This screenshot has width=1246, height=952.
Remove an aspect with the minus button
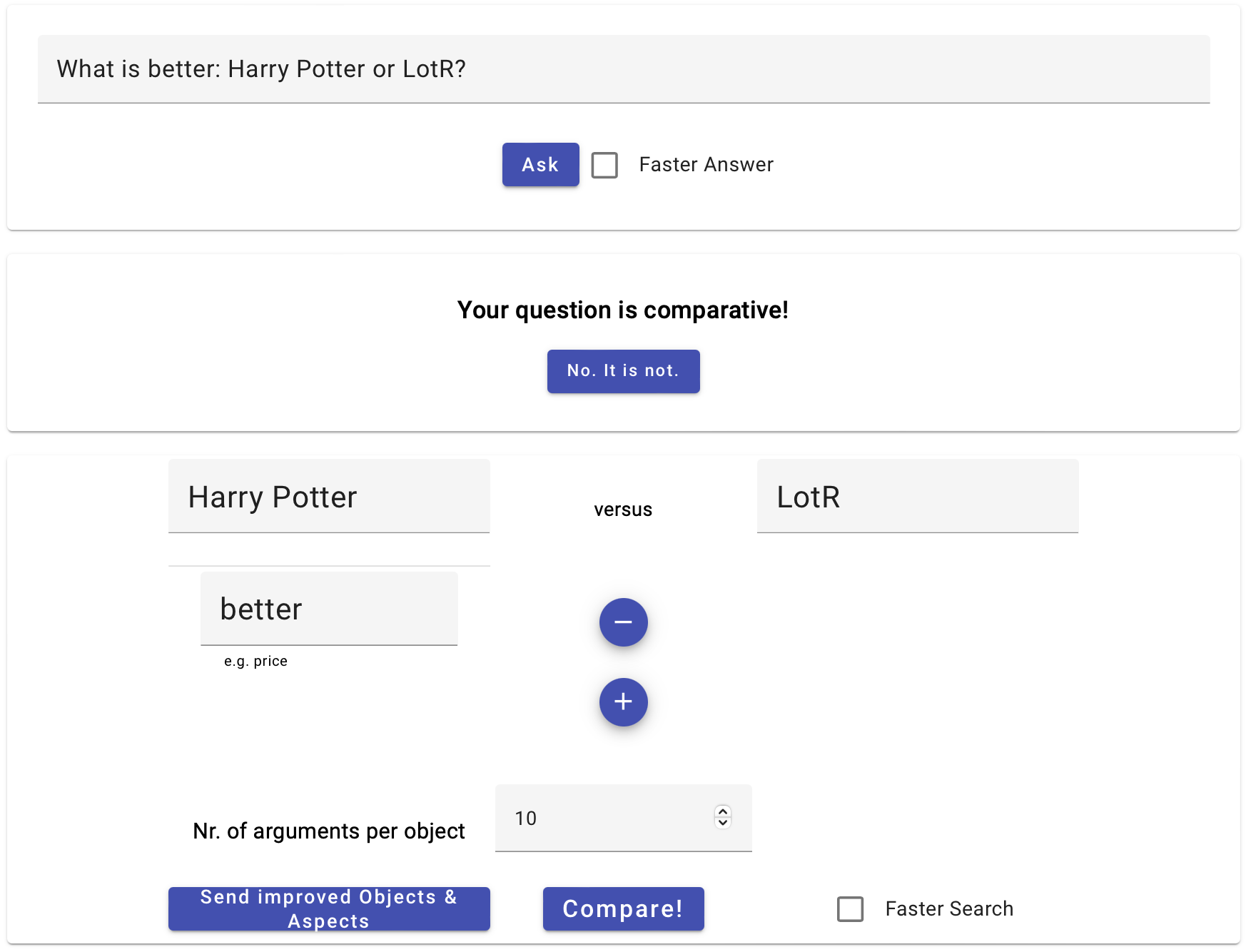point(623,622)
